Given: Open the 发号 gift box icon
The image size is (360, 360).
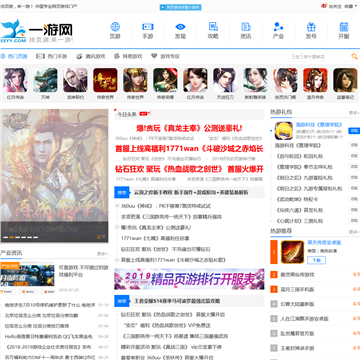Looking at the screenshot, I should coord(311,27).
